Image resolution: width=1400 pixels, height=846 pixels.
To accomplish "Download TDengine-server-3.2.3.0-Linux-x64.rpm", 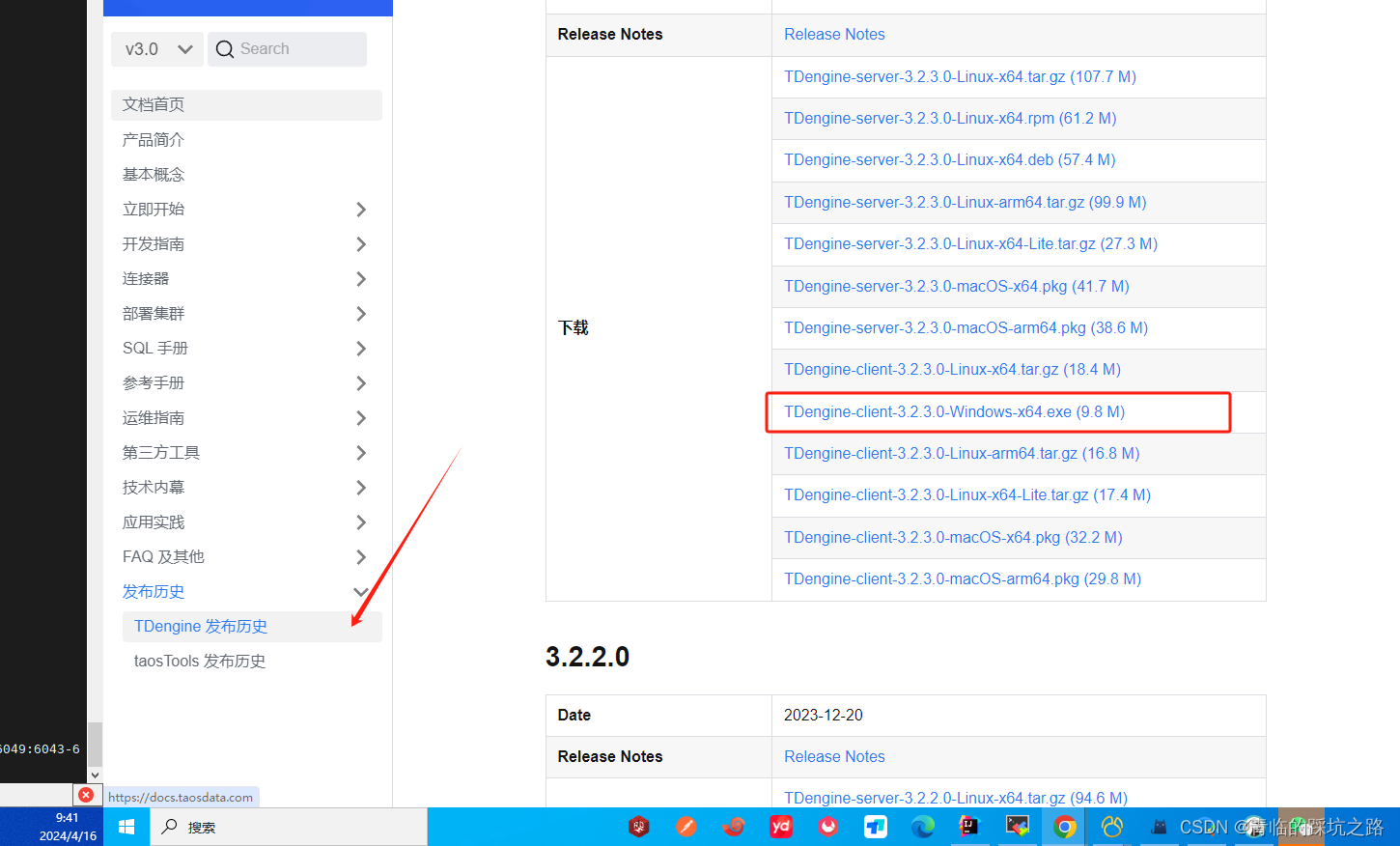I will pos(950,119).
